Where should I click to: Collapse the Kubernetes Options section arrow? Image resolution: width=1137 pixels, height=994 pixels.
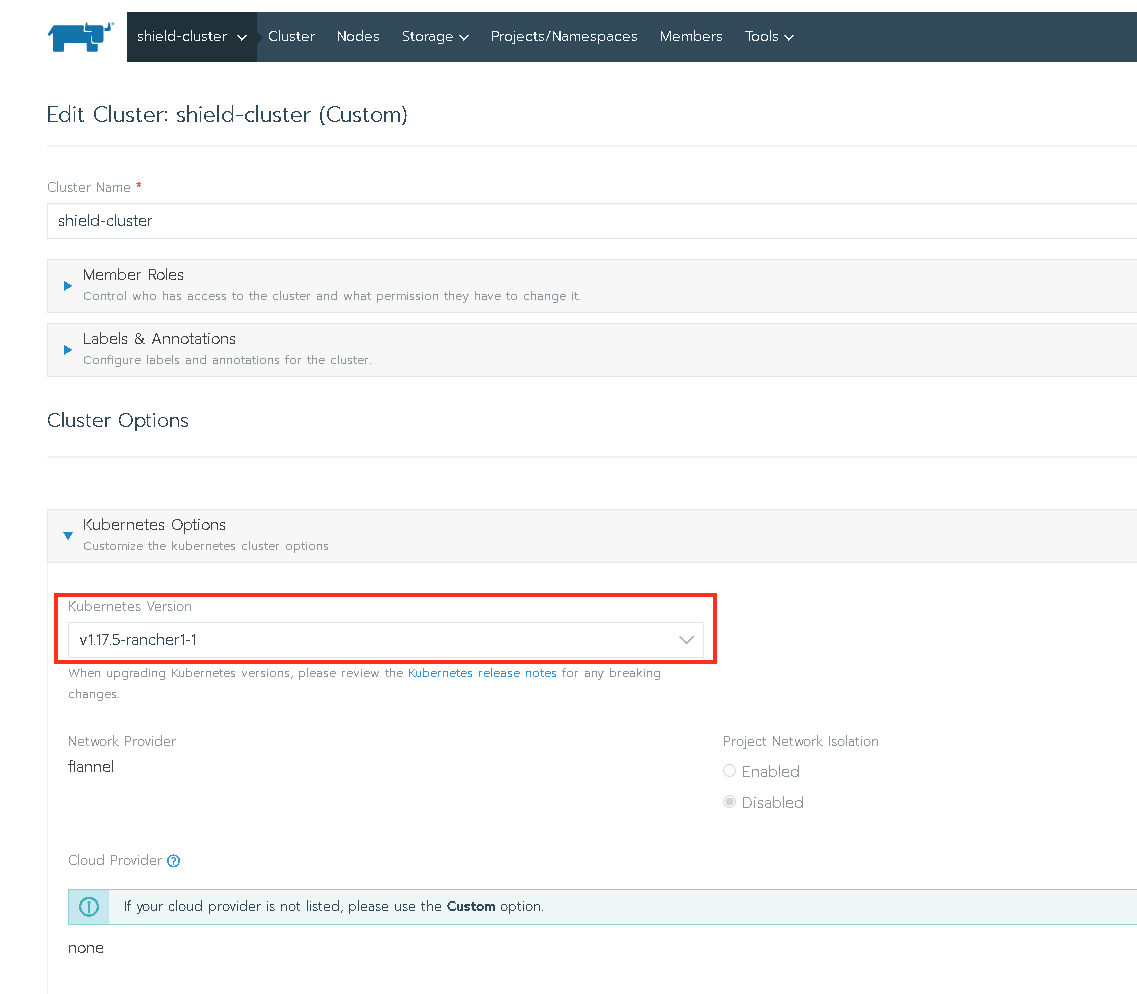tap(67, 536)
